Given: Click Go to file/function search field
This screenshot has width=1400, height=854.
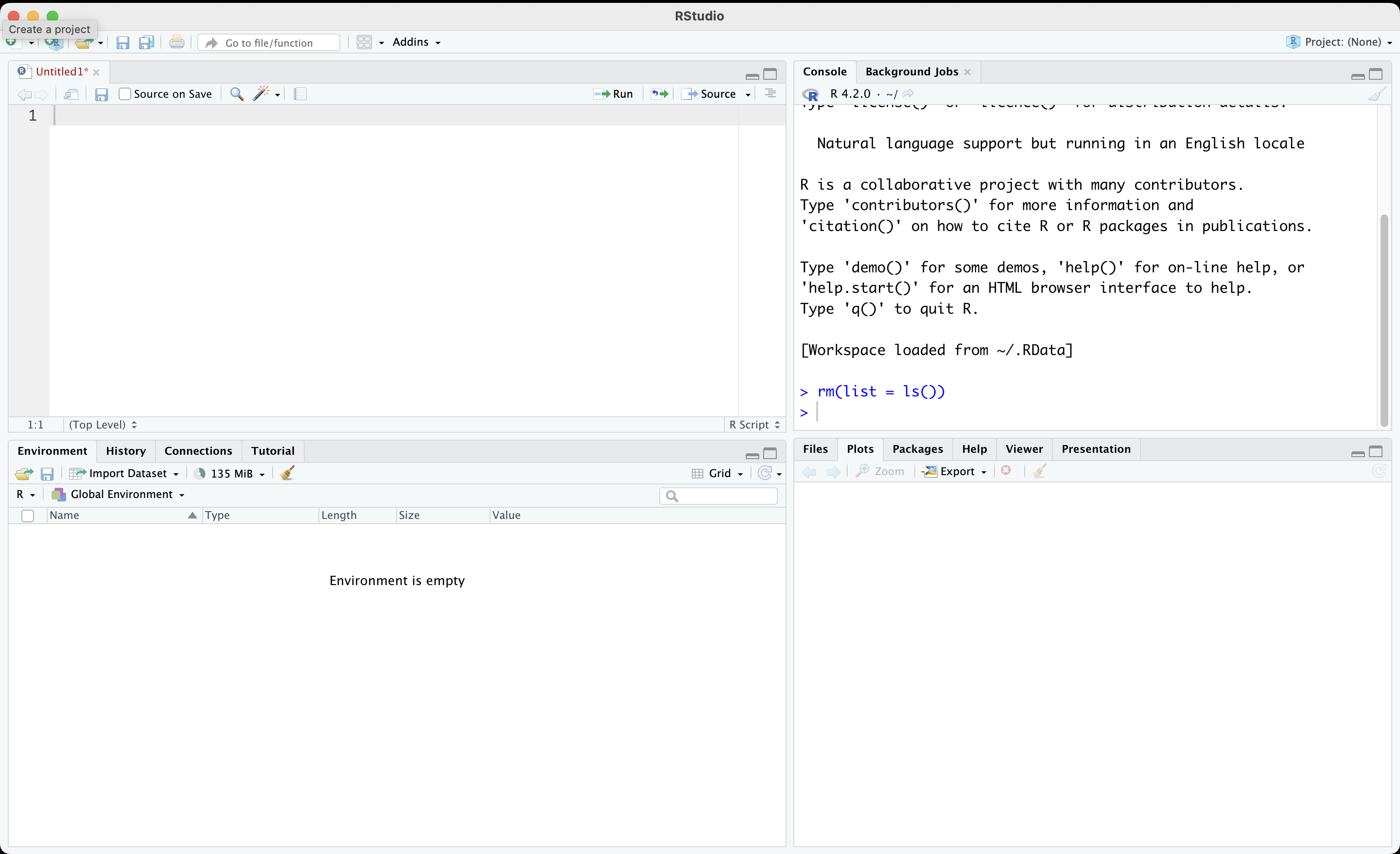Looking at the screenshot, I should [269, 43].
